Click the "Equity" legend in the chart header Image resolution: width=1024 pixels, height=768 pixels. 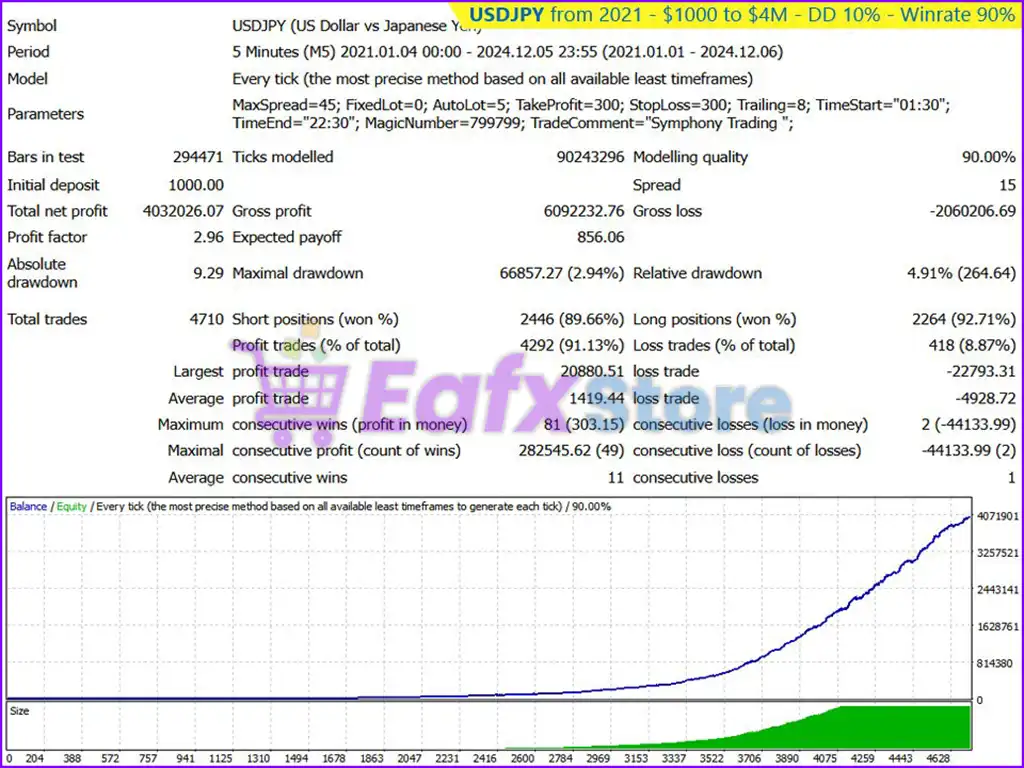tap(71, 507)
